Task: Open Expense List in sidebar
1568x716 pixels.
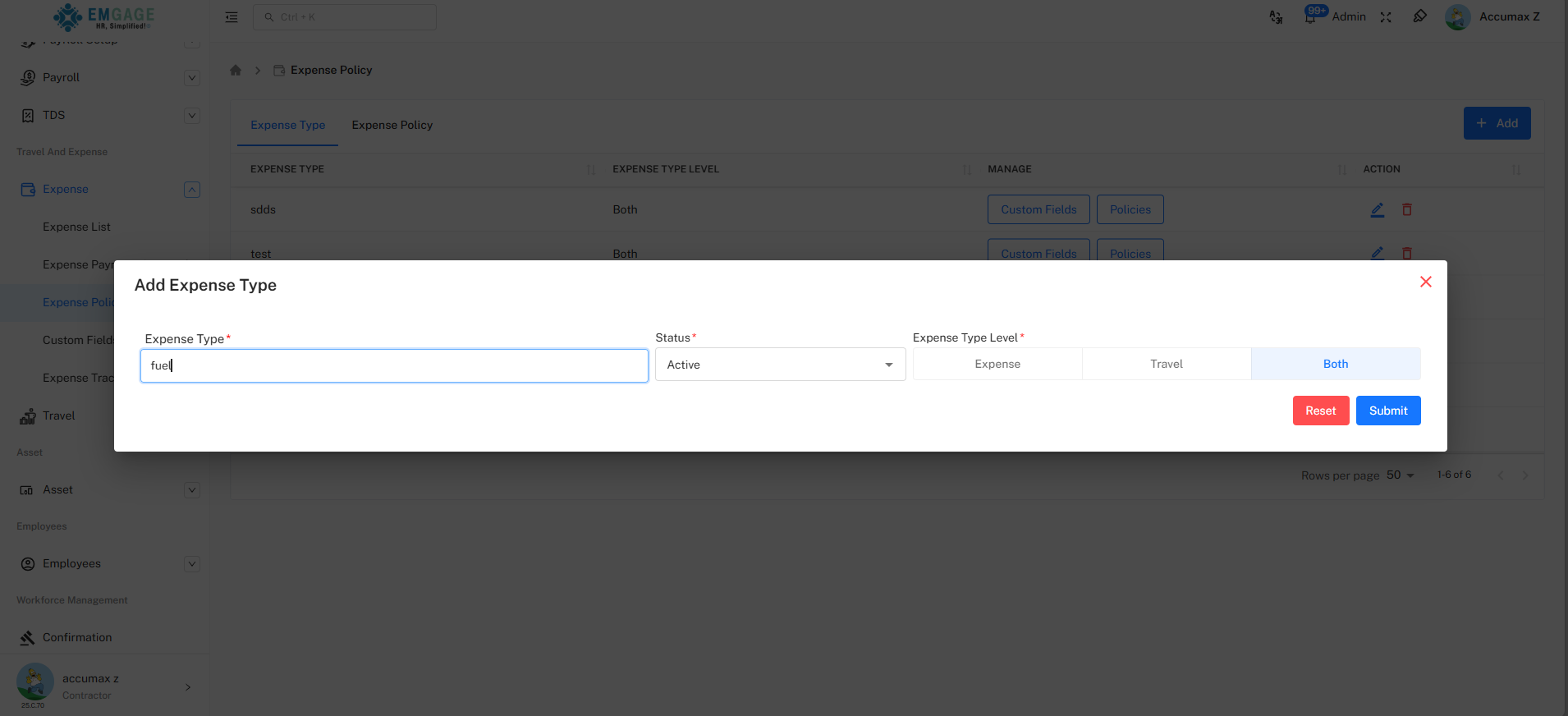Action: [76, 227]
